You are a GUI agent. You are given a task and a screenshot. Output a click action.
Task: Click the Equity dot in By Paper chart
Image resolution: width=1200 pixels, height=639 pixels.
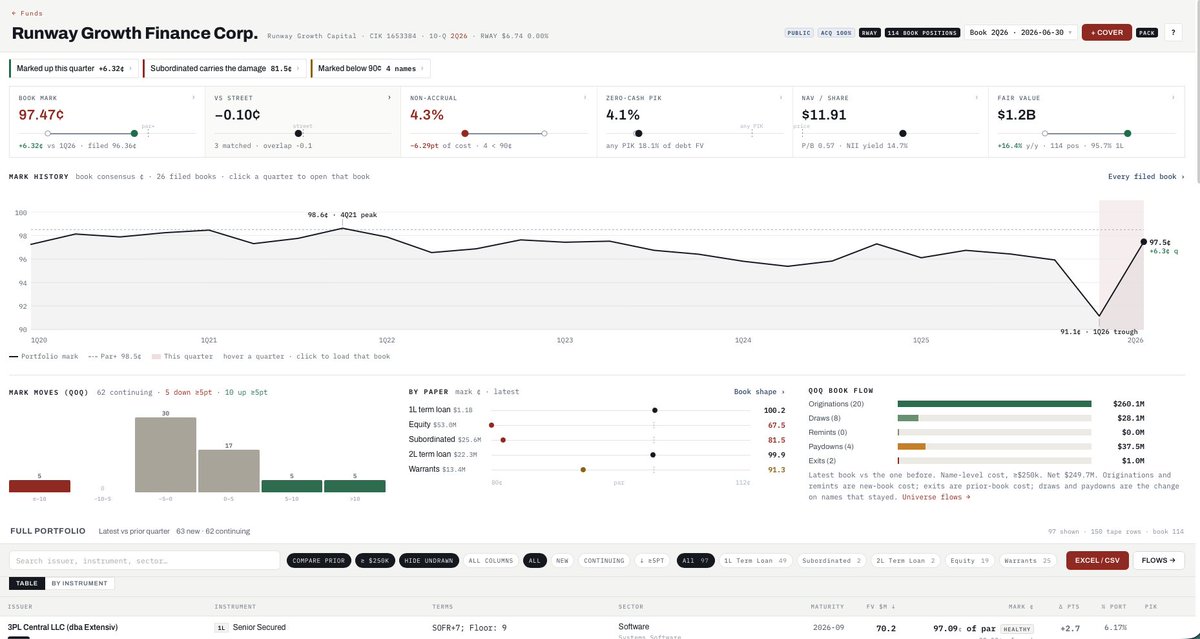491,425
